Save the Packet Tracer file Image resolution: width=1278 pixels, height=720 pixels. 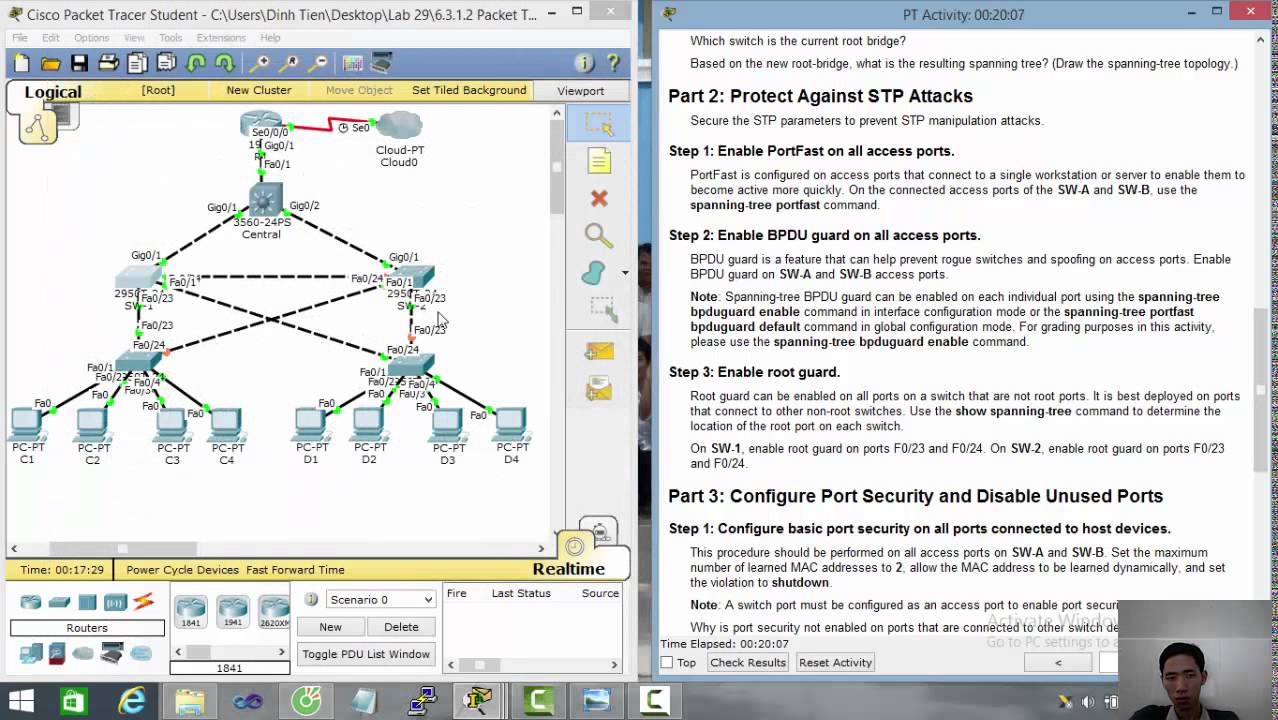coord(80,63)
